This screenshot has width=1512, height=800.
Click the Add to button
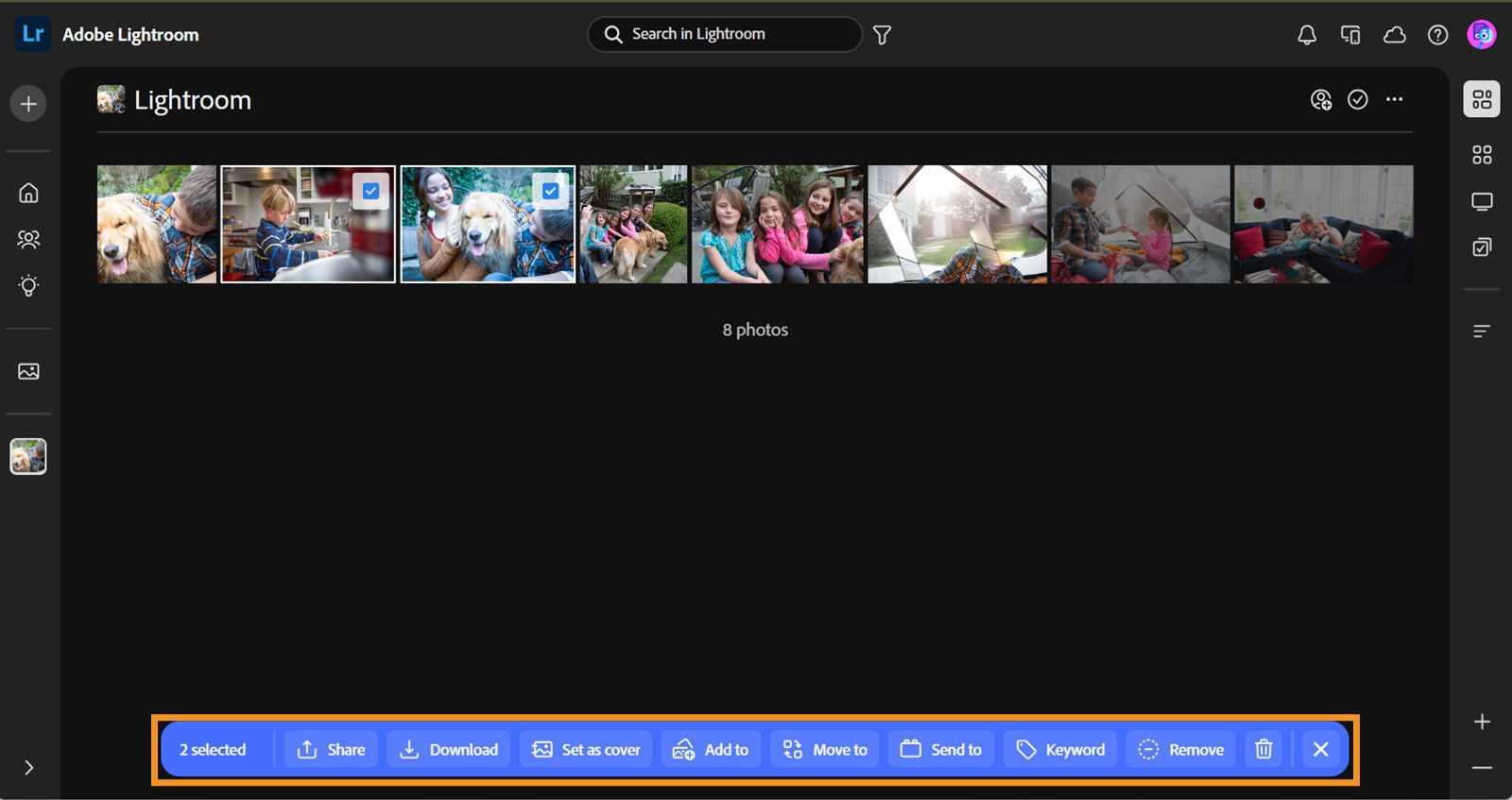(711, 749)
